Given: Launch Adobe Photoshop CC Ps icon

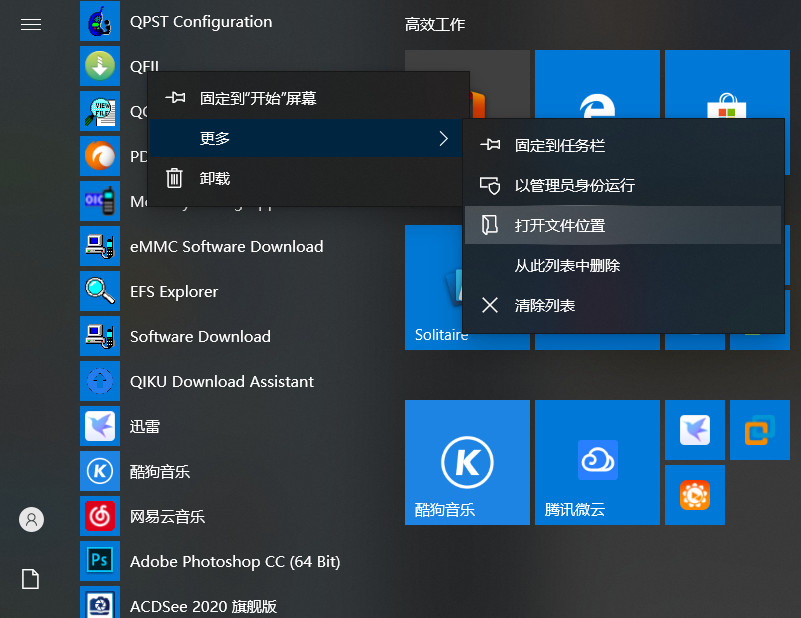Looking at the screenshot, I should [100, 561].
